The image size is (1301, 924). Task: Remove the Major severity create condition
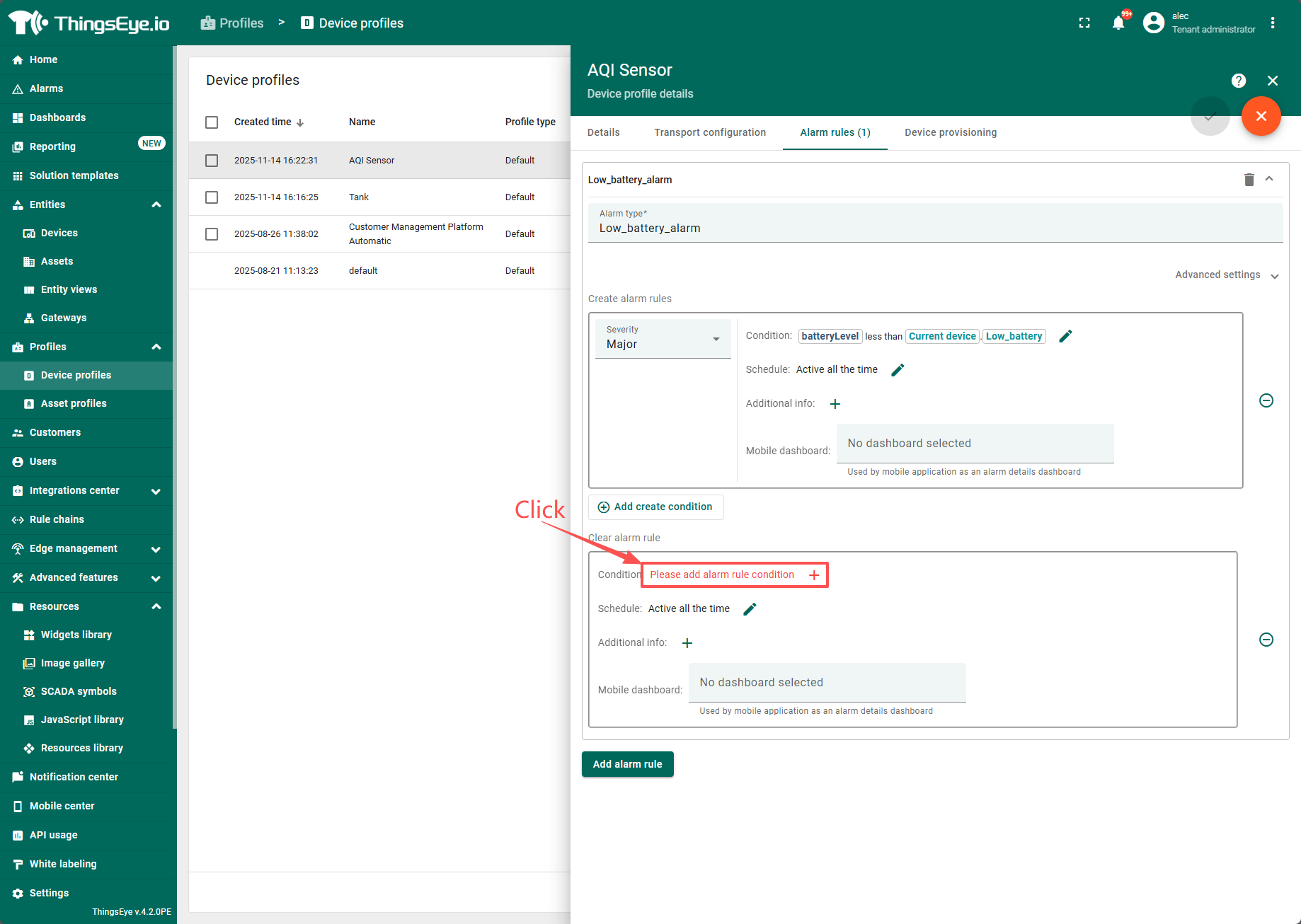pyautogui.click(x=1266, y=400)
